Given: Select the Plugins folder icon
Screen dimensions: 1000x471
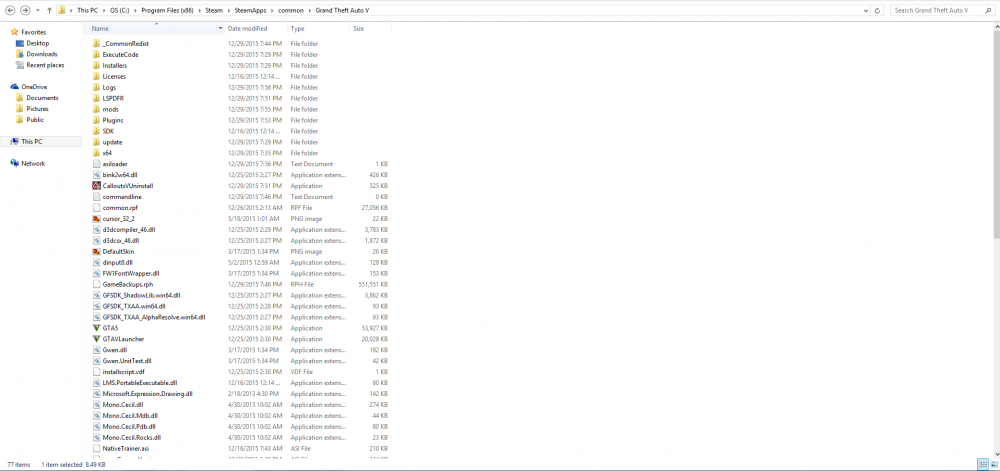Looking at the screenshot, I should tap(96, 120).
